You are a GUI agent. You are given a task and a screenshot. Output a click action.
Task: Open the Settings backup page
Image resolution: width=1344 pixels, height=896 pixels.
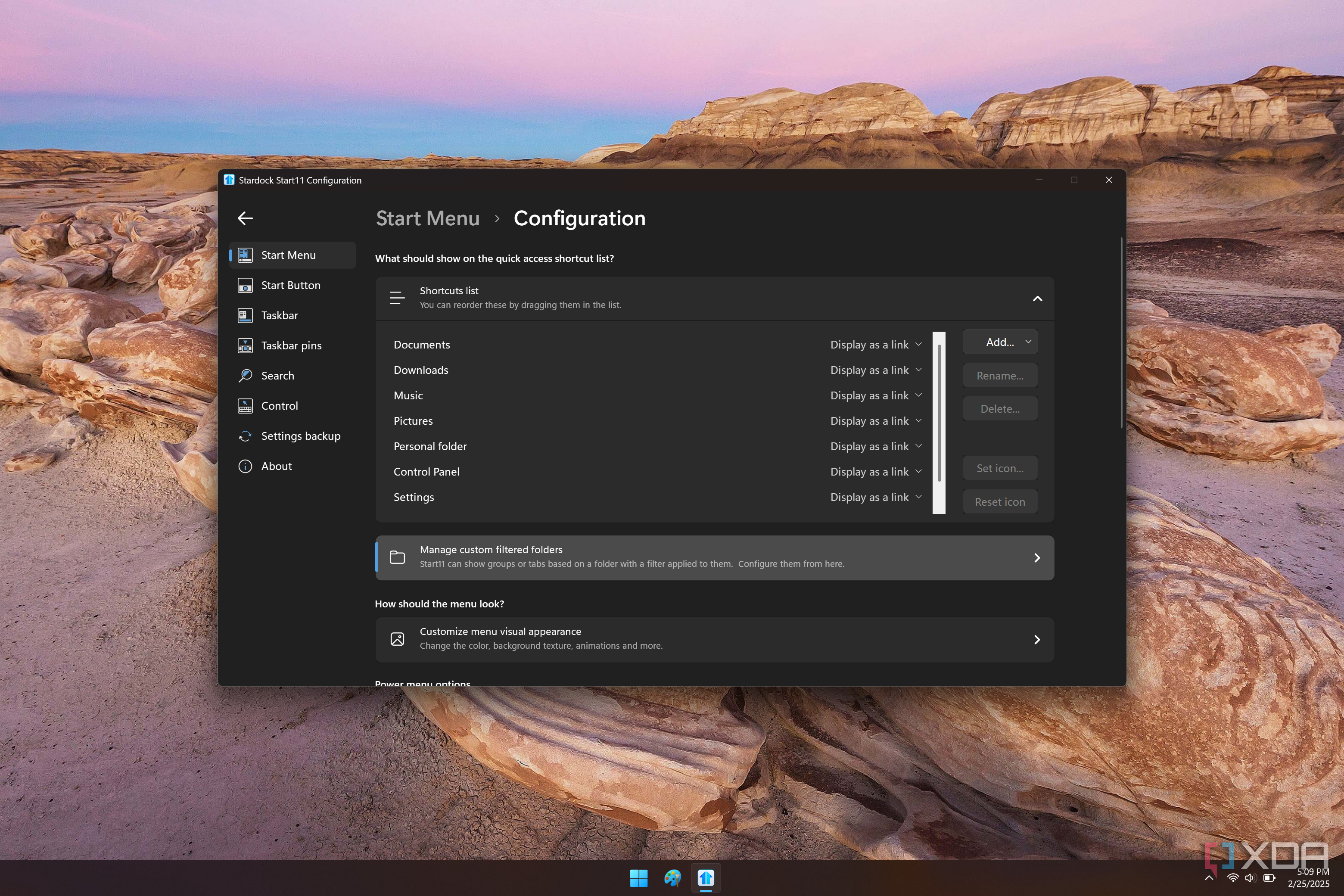[x=292, y=436]
